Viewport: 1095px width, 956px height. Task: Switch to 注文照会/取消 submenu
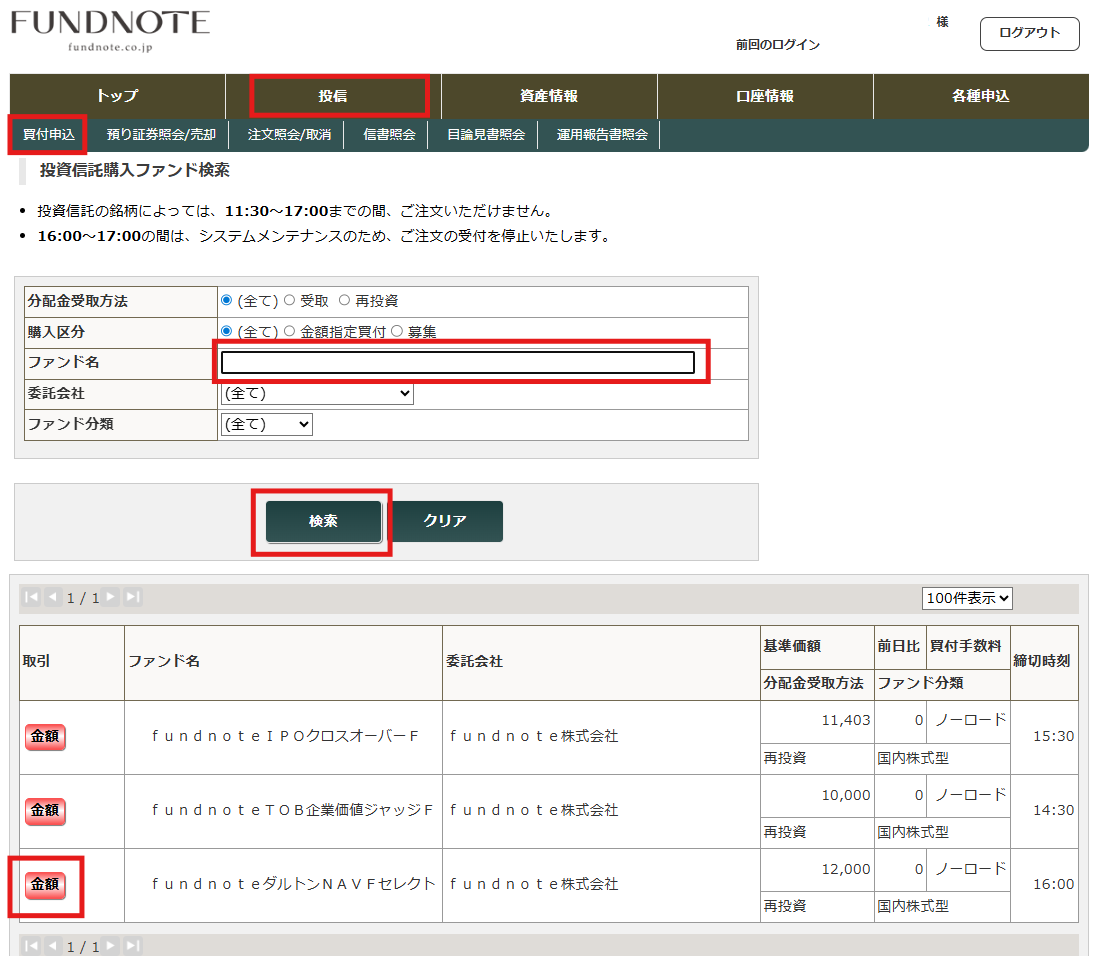[289, 135]
